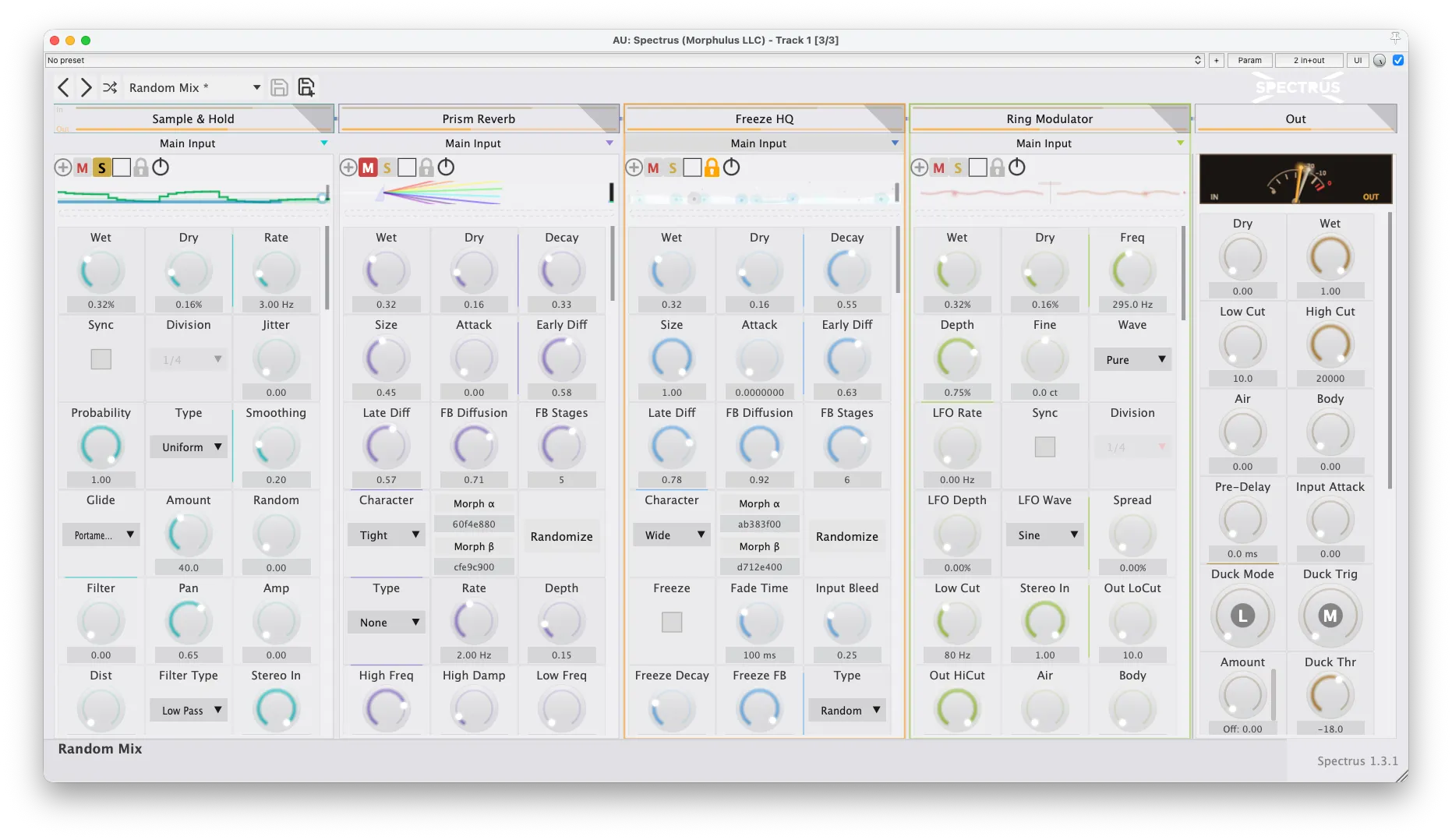Viewport: 1452px width, 840px height.
Task: Click the save preset as icon
Action: 306,87
